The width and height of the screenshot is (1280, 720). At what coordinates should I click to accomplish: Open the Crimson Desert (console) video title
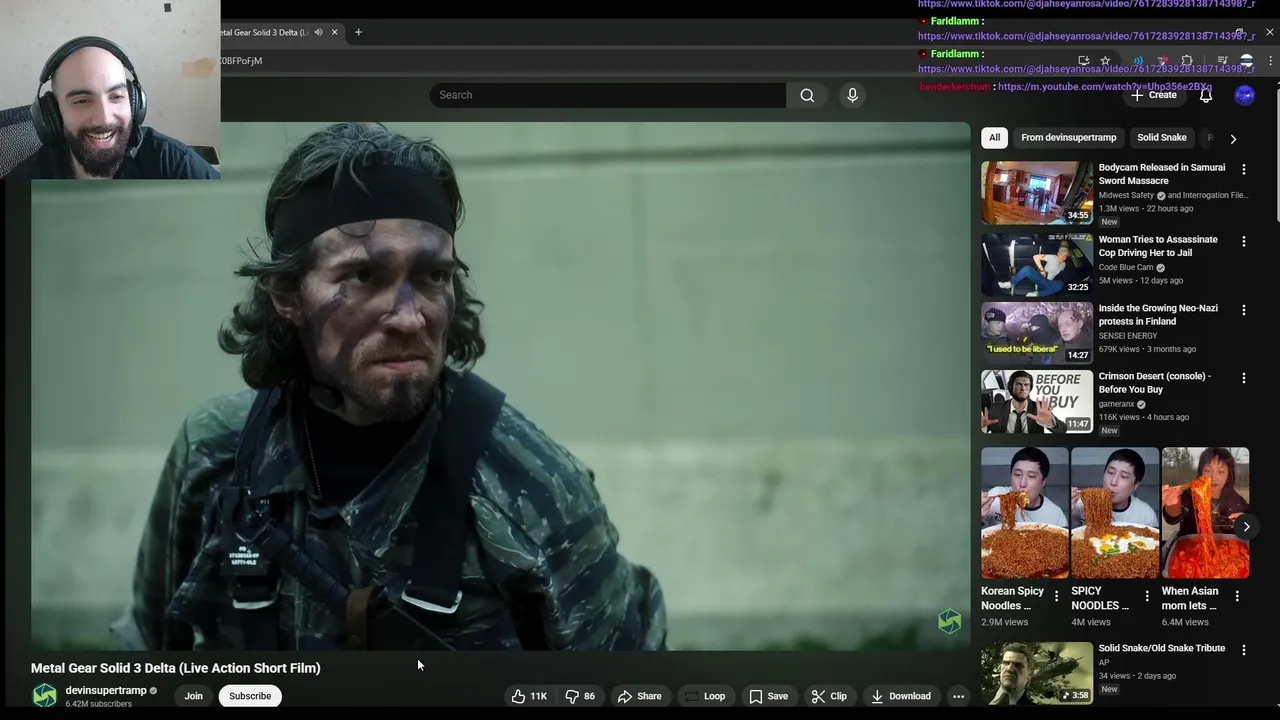tap(1155, 383)
